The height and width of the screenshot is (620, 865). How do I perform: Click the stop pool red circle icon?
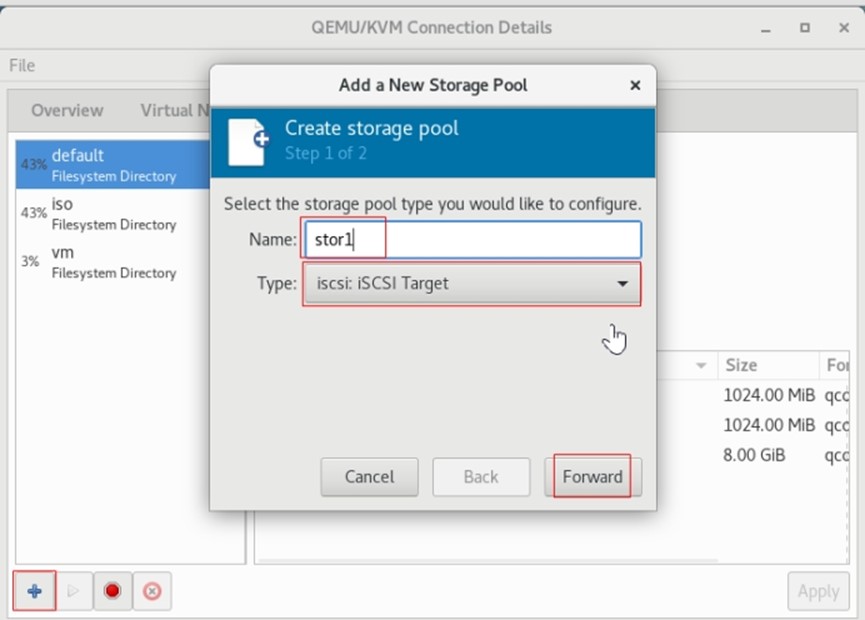(x=113, y=591)
